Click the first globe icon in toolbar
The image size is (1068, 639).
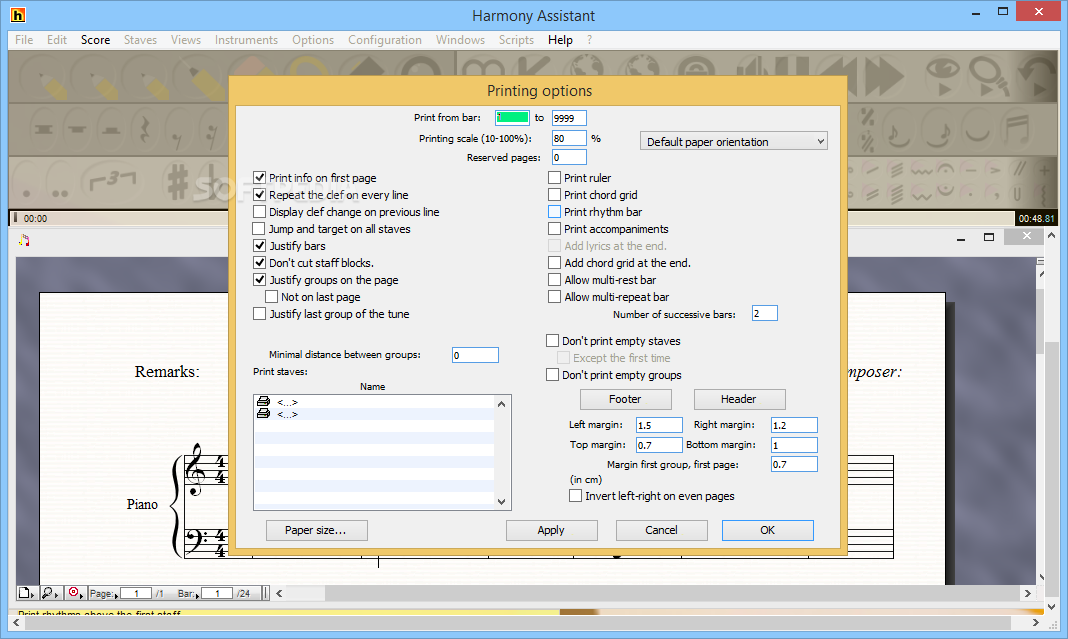click(x=587, y=68)
